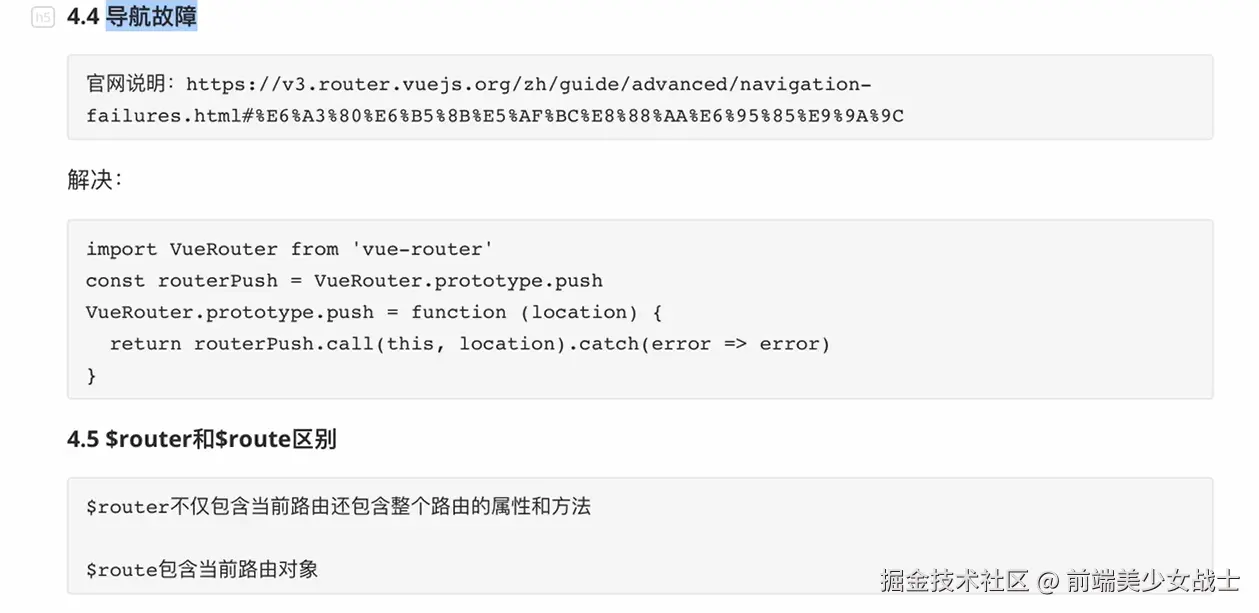Image resolution: width=1259 pixels, height=613 pixels.
Task: Click the 4.5 $router和$route区别 heading
Action: click(x=201, y=439)
